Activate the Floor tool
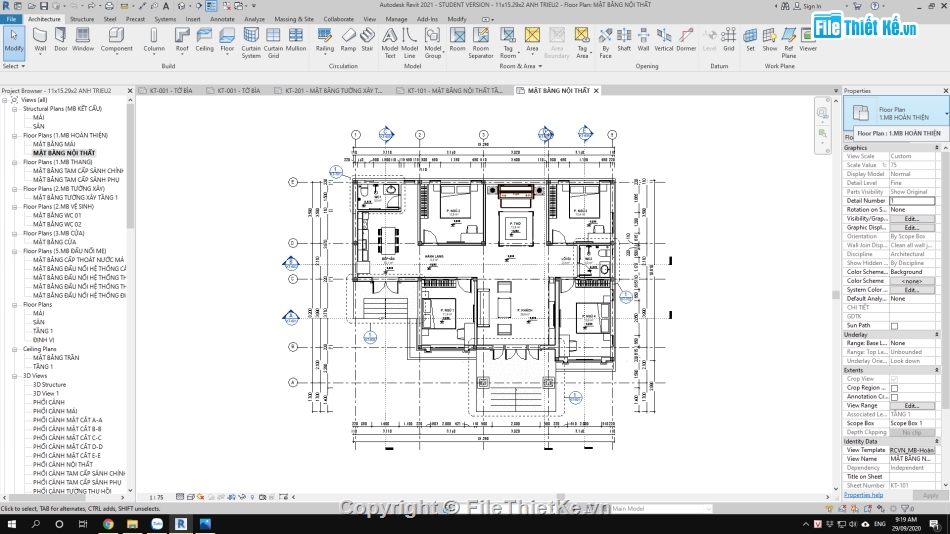The image size is (950, 534). 227,40
